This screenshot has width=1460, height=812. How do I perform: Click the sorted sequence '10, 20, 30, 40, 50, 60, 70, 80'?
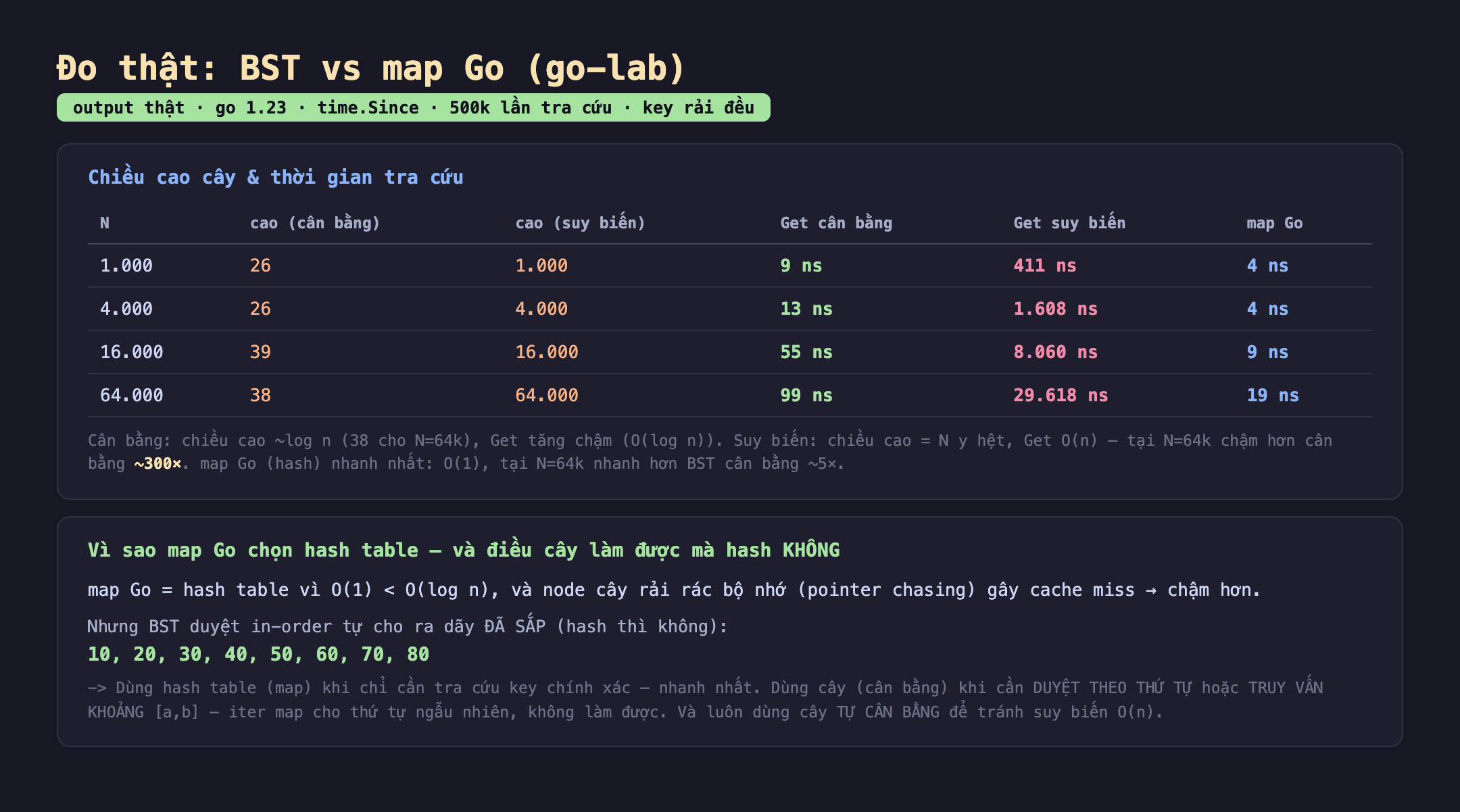click(259, 654)
